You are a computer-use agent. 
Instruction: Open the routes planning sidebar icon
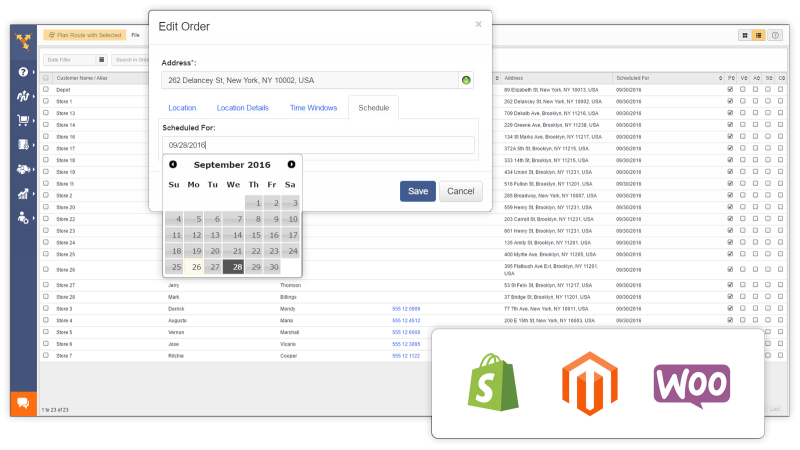coord(23,96)
